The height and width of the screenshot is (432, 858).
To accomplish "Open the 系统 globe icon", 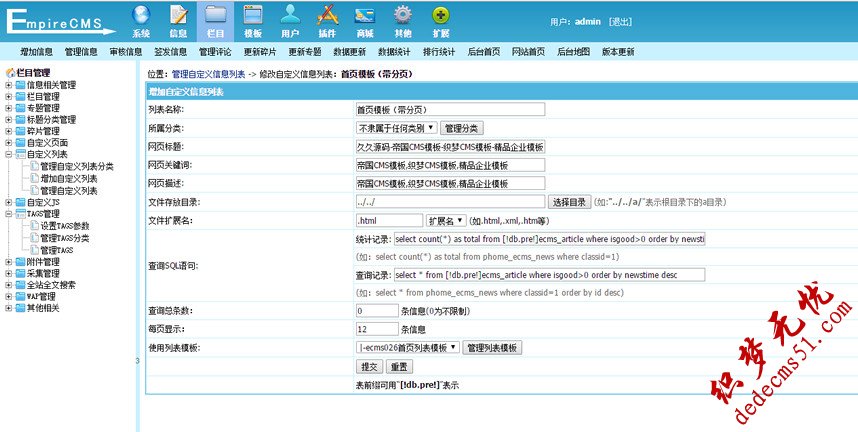I will click(x=141, y=15).
